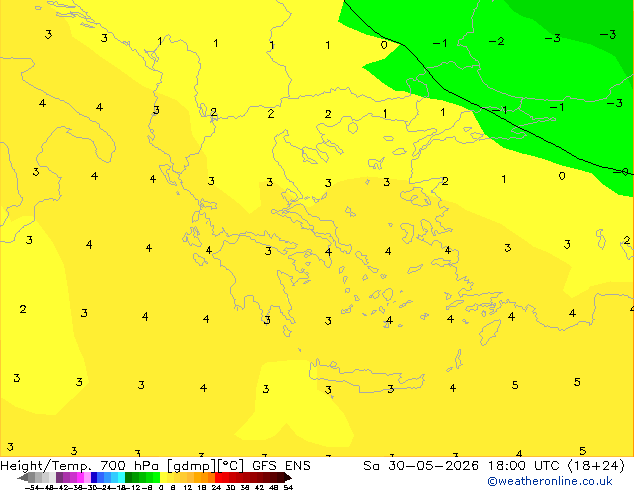Select the bright green legend swatch

[x=156, y=478]
